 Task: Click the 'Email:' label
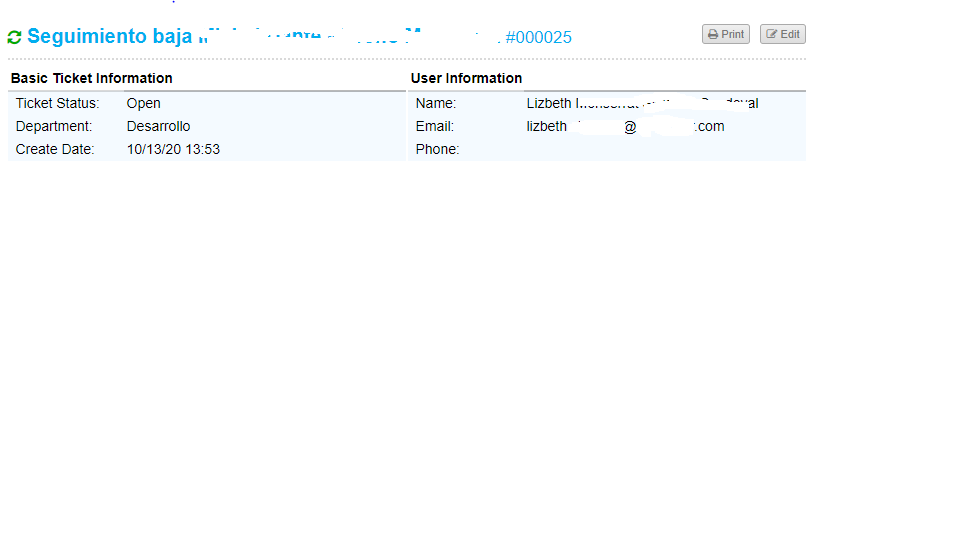pyautogui.click(x=435, y=126)
